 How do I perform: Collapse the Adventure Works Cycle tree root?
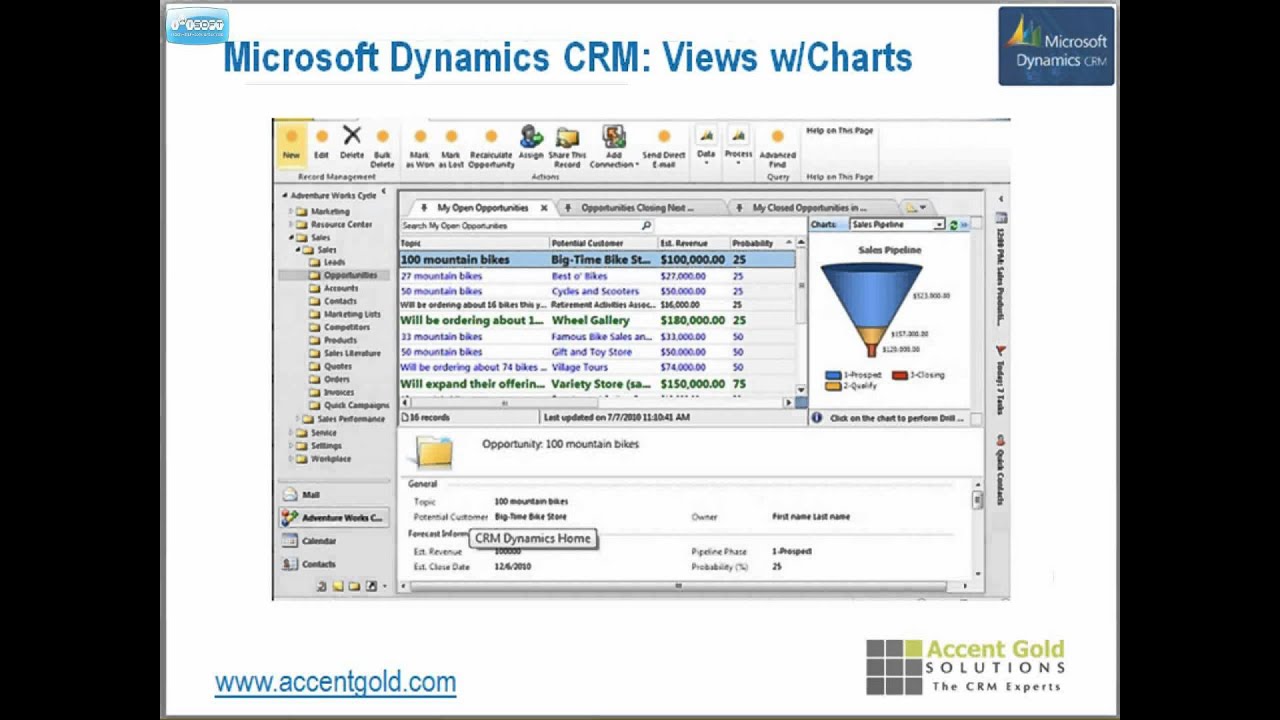point(284,196)
